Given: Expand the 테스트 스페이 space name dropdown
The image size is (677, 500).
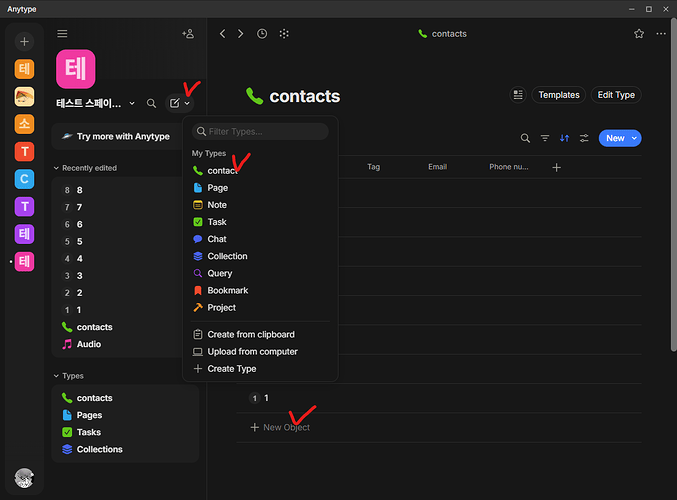Looking at the screenshot, I should click(132, 103).
